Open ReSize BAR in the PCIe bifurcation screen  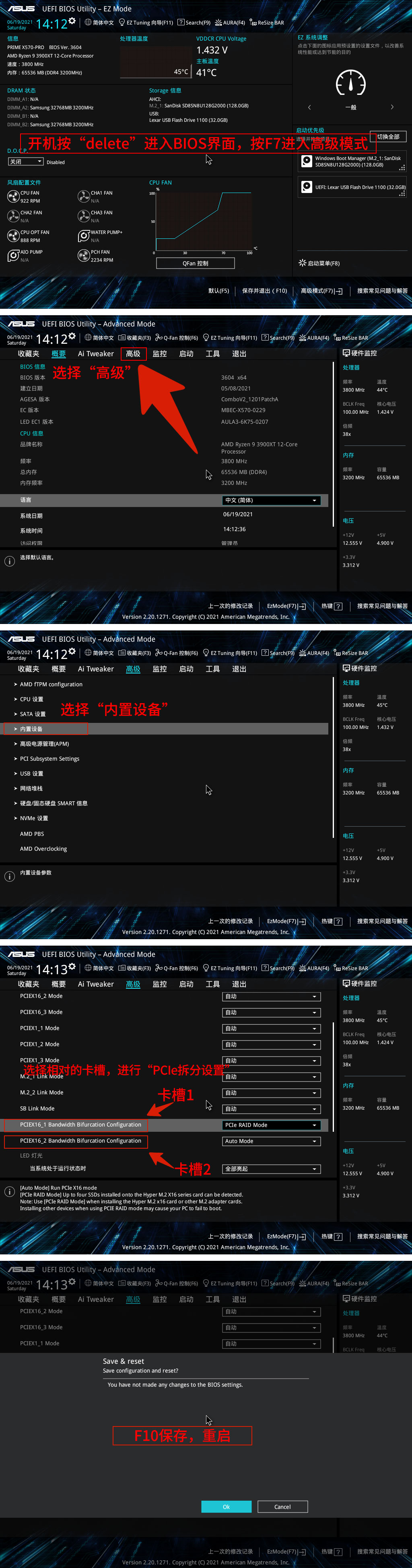[x=350, y=969]
